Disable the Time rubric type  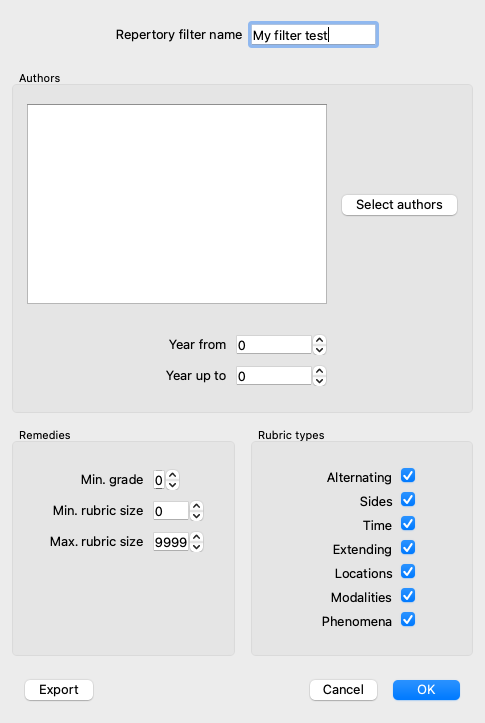coord(408,523)
